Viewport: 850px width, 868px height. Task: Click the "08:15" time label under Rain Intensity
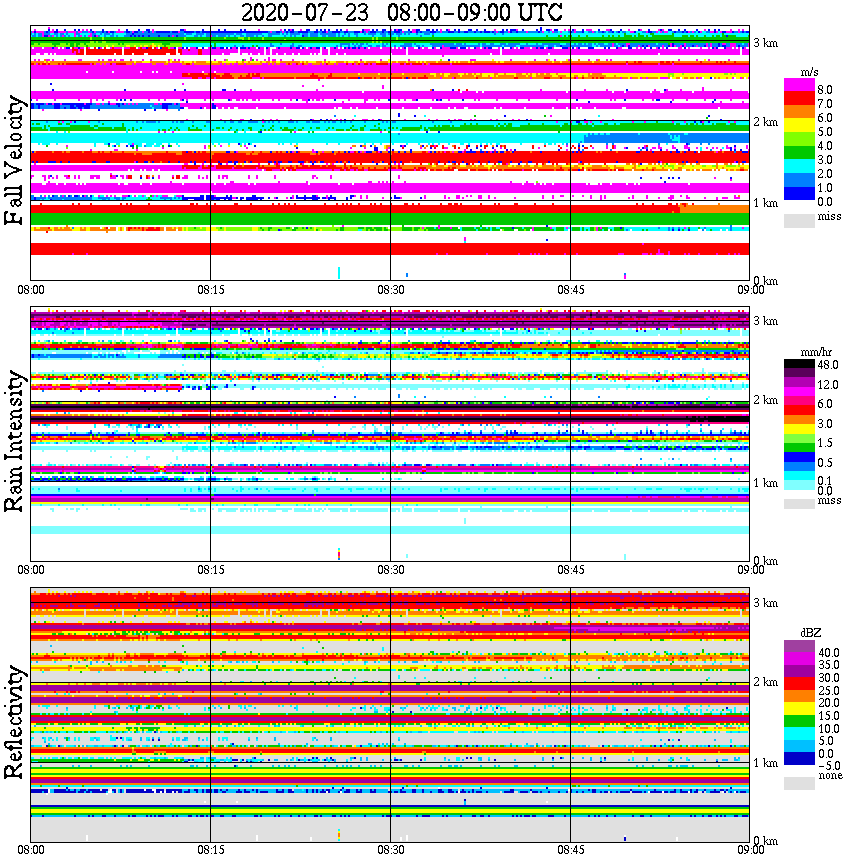click(x=211, y=570)
